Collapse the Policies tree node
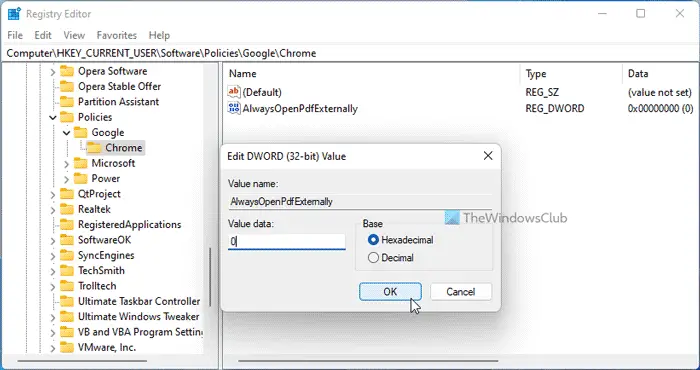 [53, 118]
